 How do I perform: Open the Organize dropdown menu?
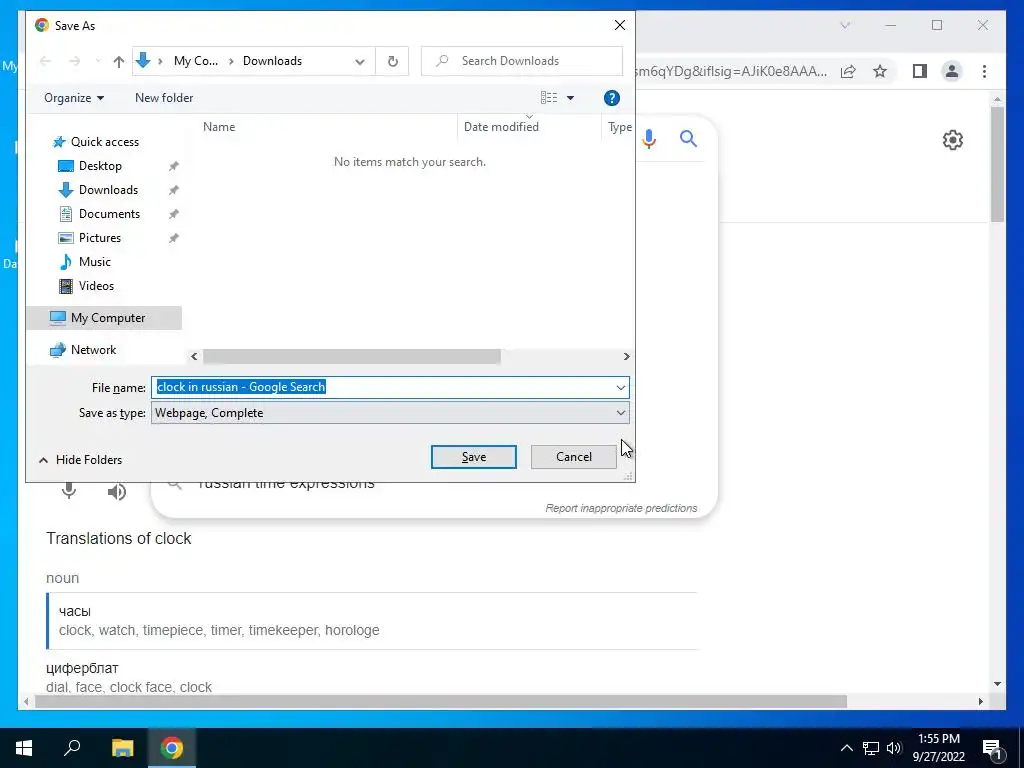tap(74, 98)
